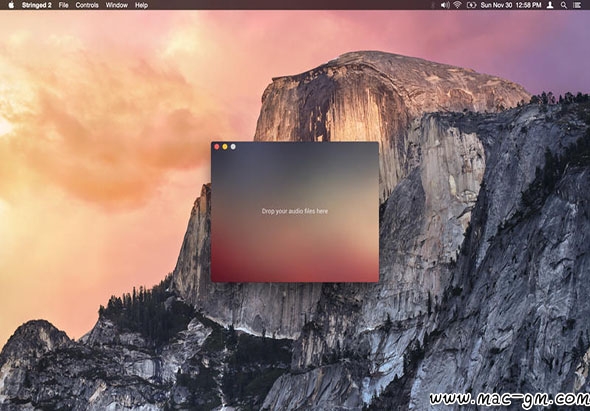Open the Apple menu
Image resolution: width=590 pixels, height=411 pixels.
(x=11, y=5)
